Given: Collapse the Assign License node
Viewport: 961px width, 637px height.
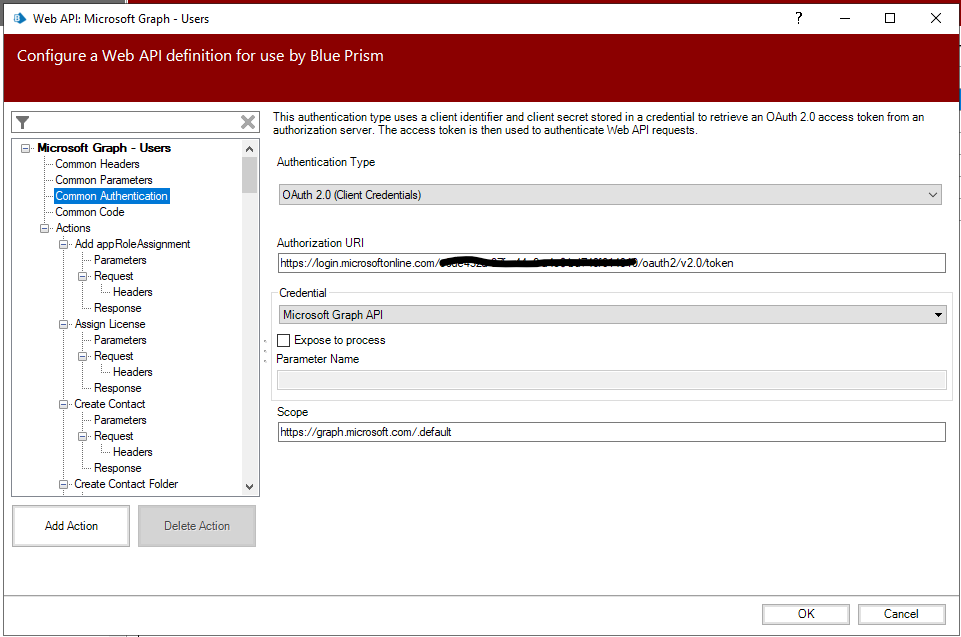Looking at the screenshot, I should coord(64,324).
